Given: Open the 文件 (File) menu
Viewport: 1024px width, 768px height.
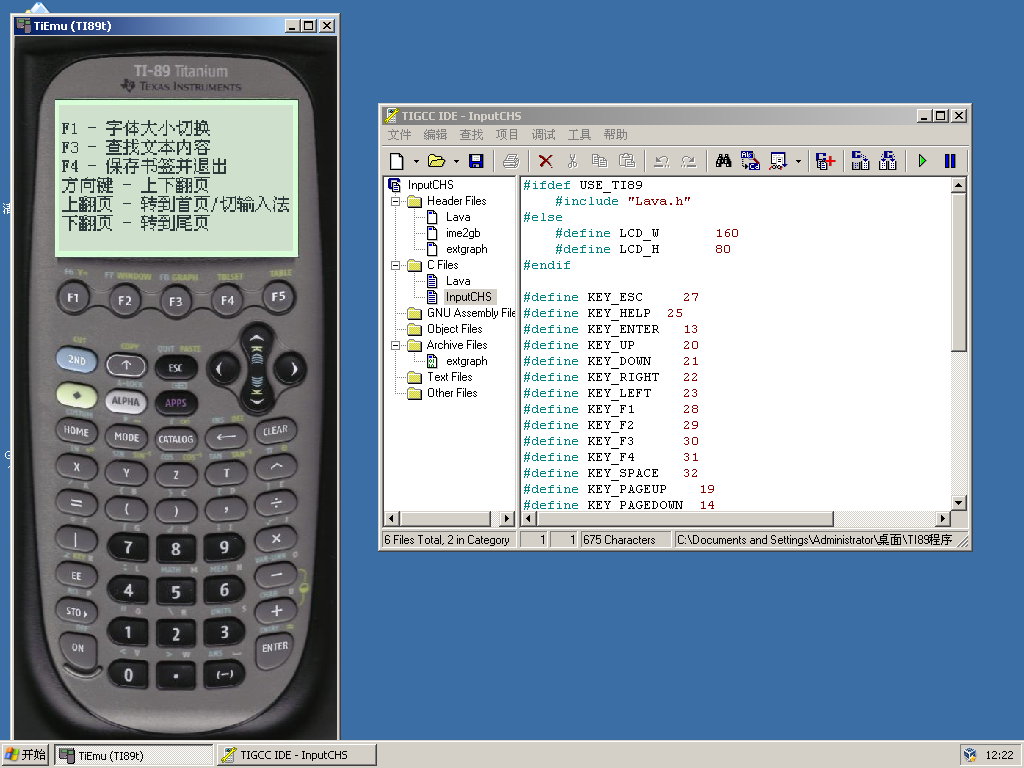Looking at the screenshot, I should [x=399, y=135].
